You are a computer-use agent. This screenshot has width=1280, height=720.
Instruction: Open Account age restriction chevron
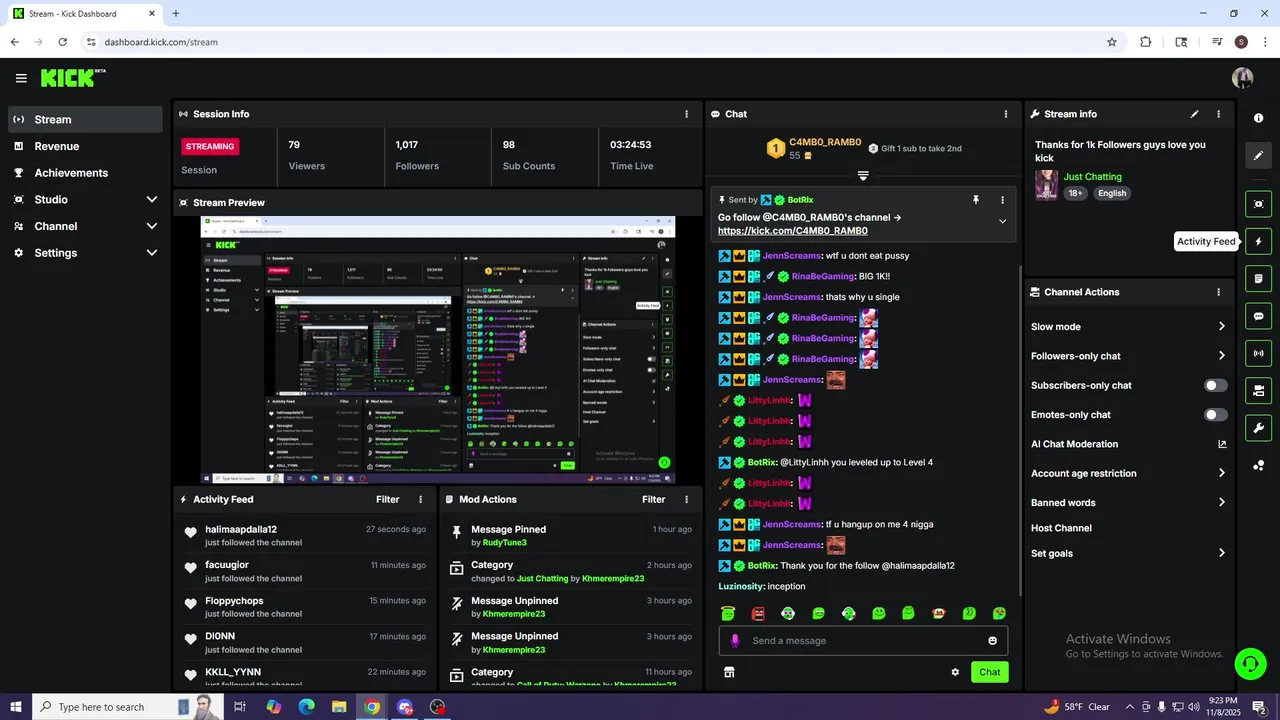point(1222,473)
